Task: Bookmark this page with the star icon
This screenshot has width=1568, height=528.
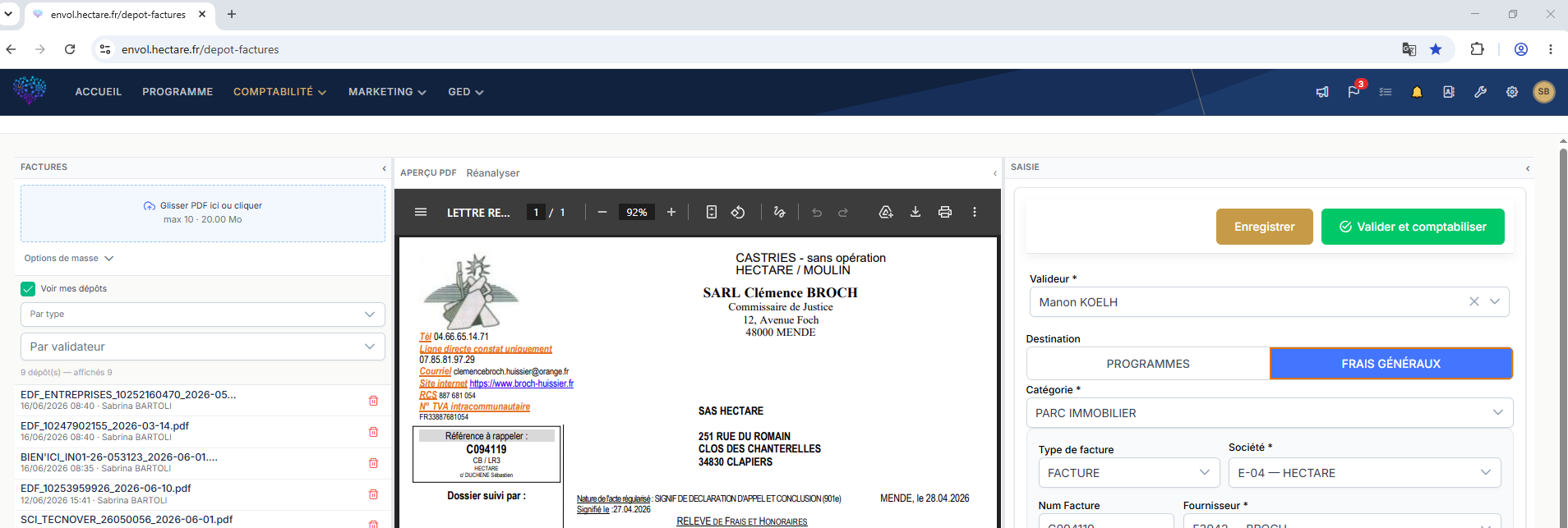Action: tap(1436, 49)
